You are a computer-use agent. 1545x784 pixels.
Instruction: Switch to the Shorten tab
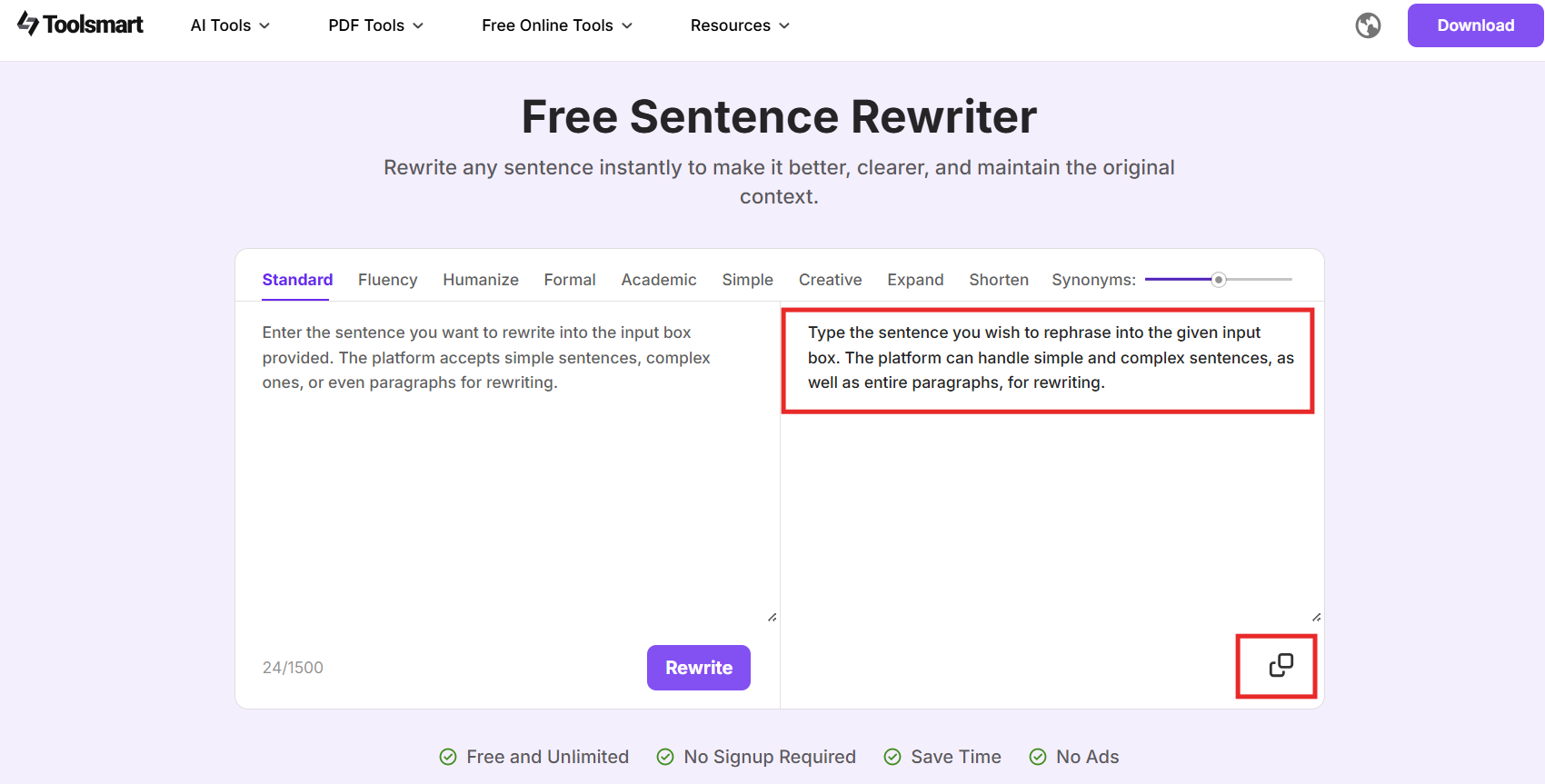pos(999,280)
